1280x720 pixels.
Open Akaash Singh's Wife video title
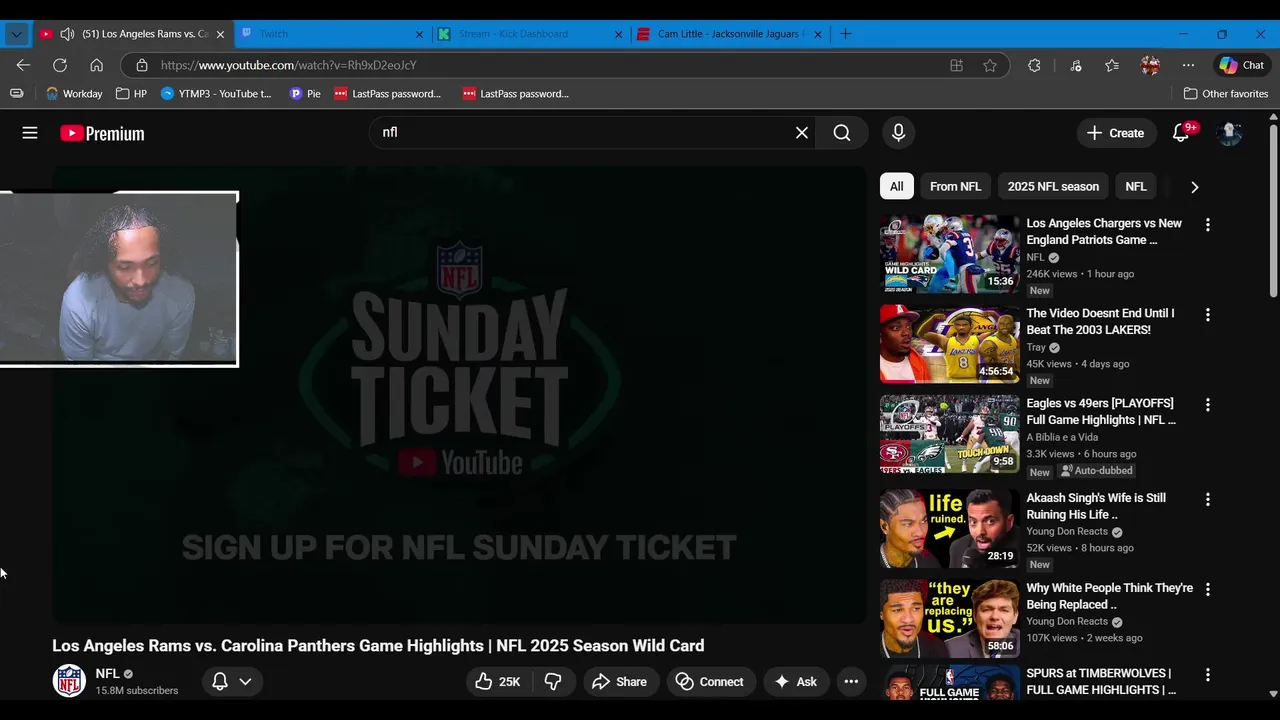tap(1096, 506)
